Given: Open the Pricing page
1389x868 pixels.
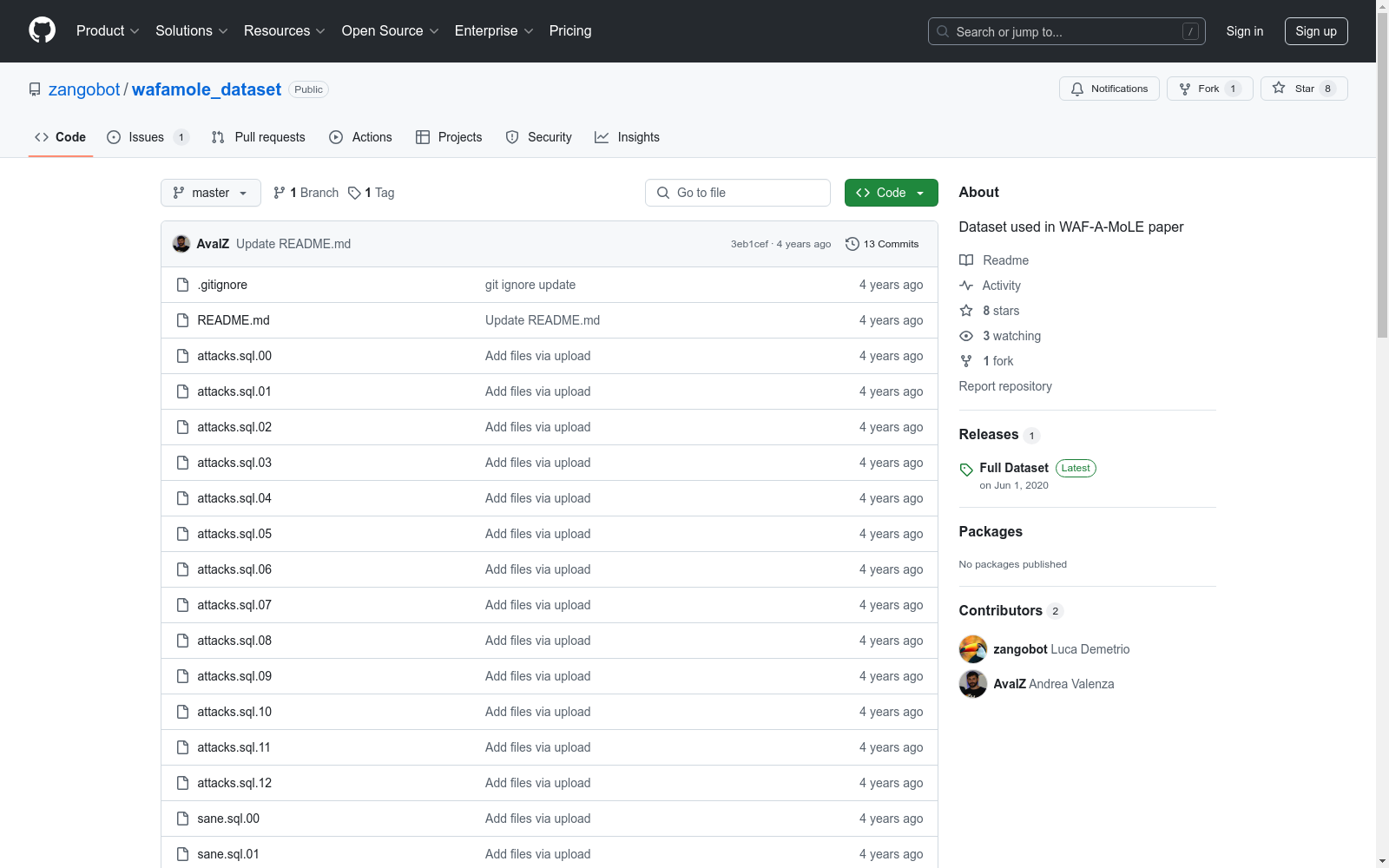Looking at the screenshot, I should click(x=570, y=31).
